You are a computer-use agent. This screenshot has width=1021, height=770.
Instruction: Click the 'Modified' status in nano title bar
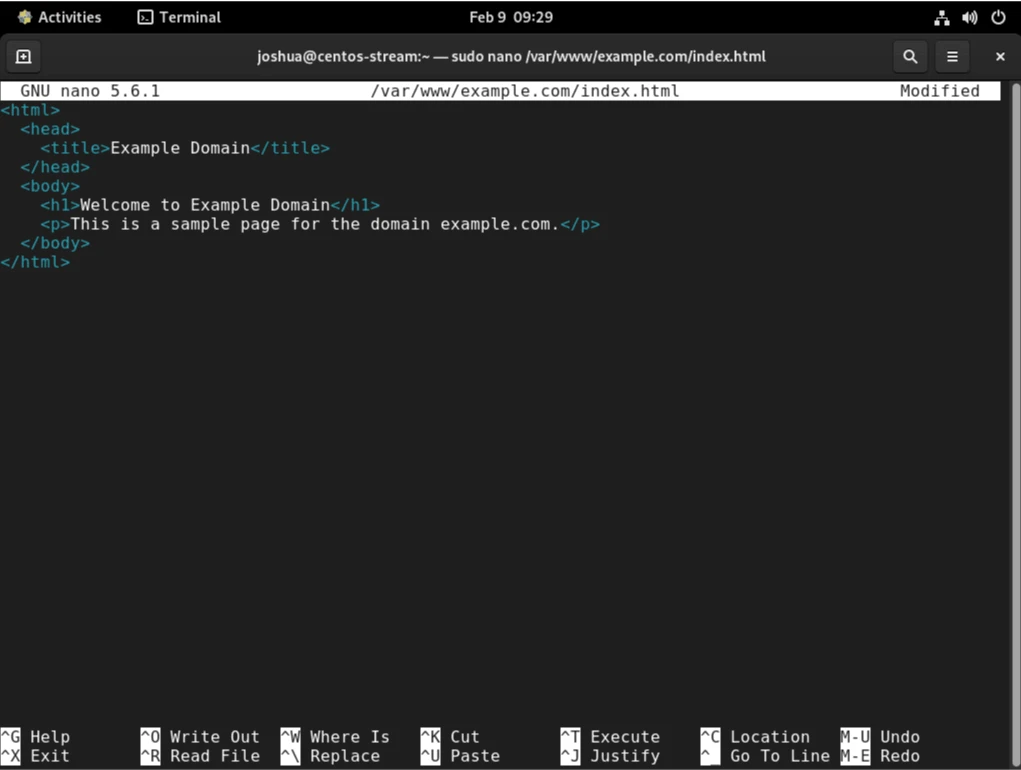(x=940, y=91)
